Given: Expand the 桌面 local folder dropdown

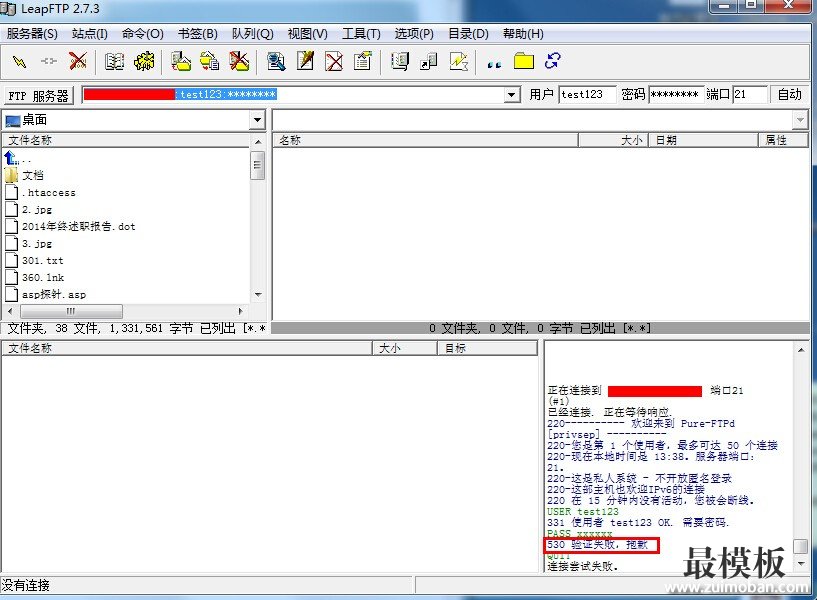Looking at the screenshot, I should 257,120.
